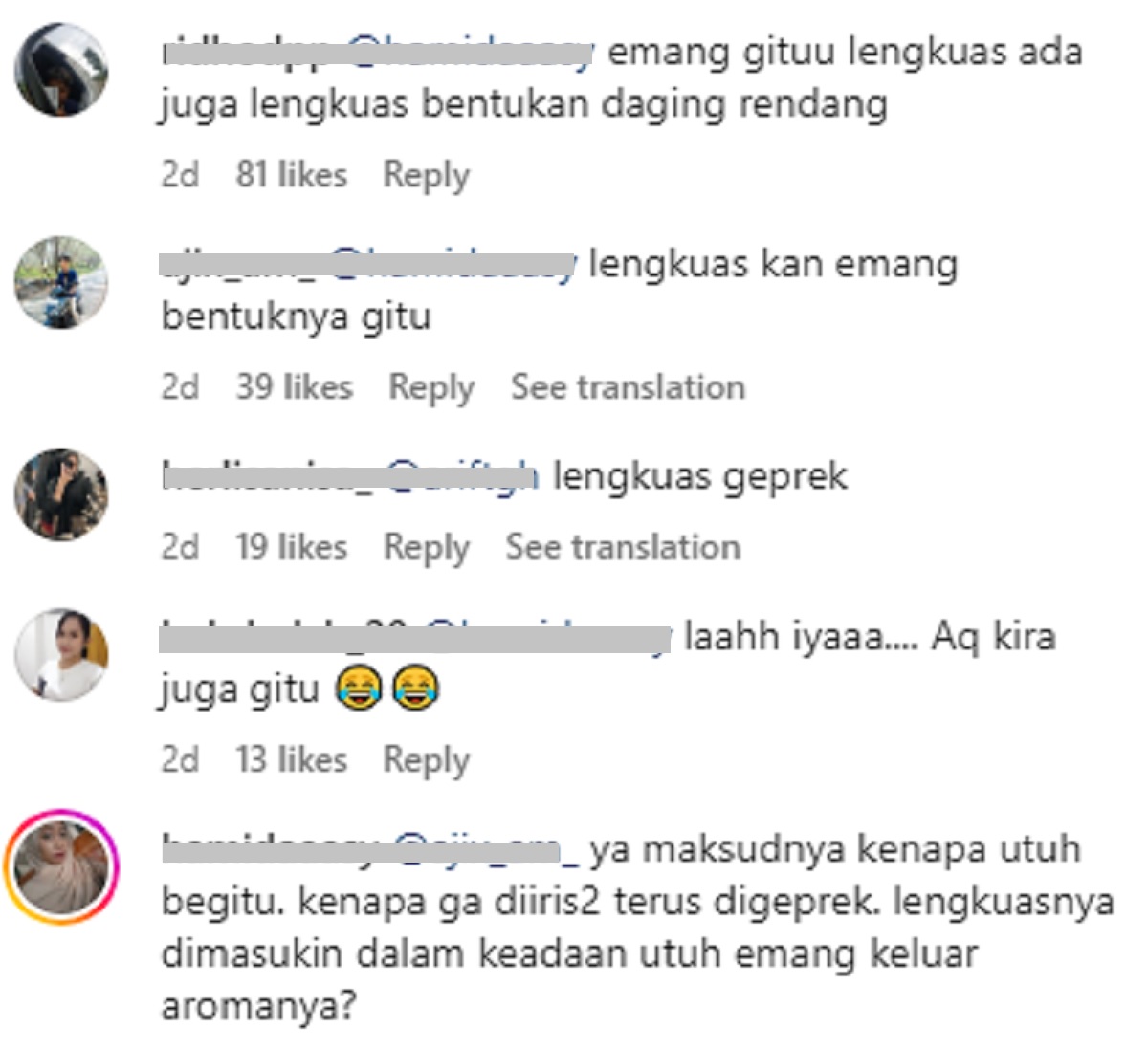View the 39 likes list
Image resolution: width=1148 pixels, height=1051 pixels.
pyautogui.click(x=295, y=387)
